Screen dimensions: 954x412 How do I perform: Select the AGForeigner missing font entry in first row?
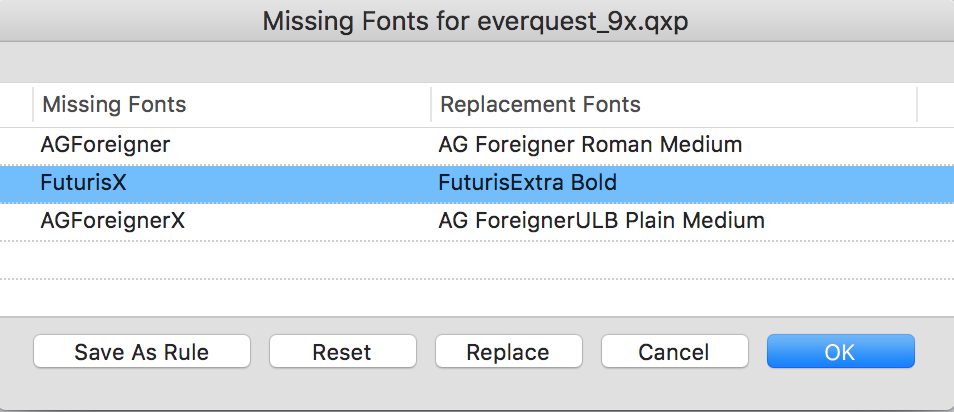click(x=105, y=145)
